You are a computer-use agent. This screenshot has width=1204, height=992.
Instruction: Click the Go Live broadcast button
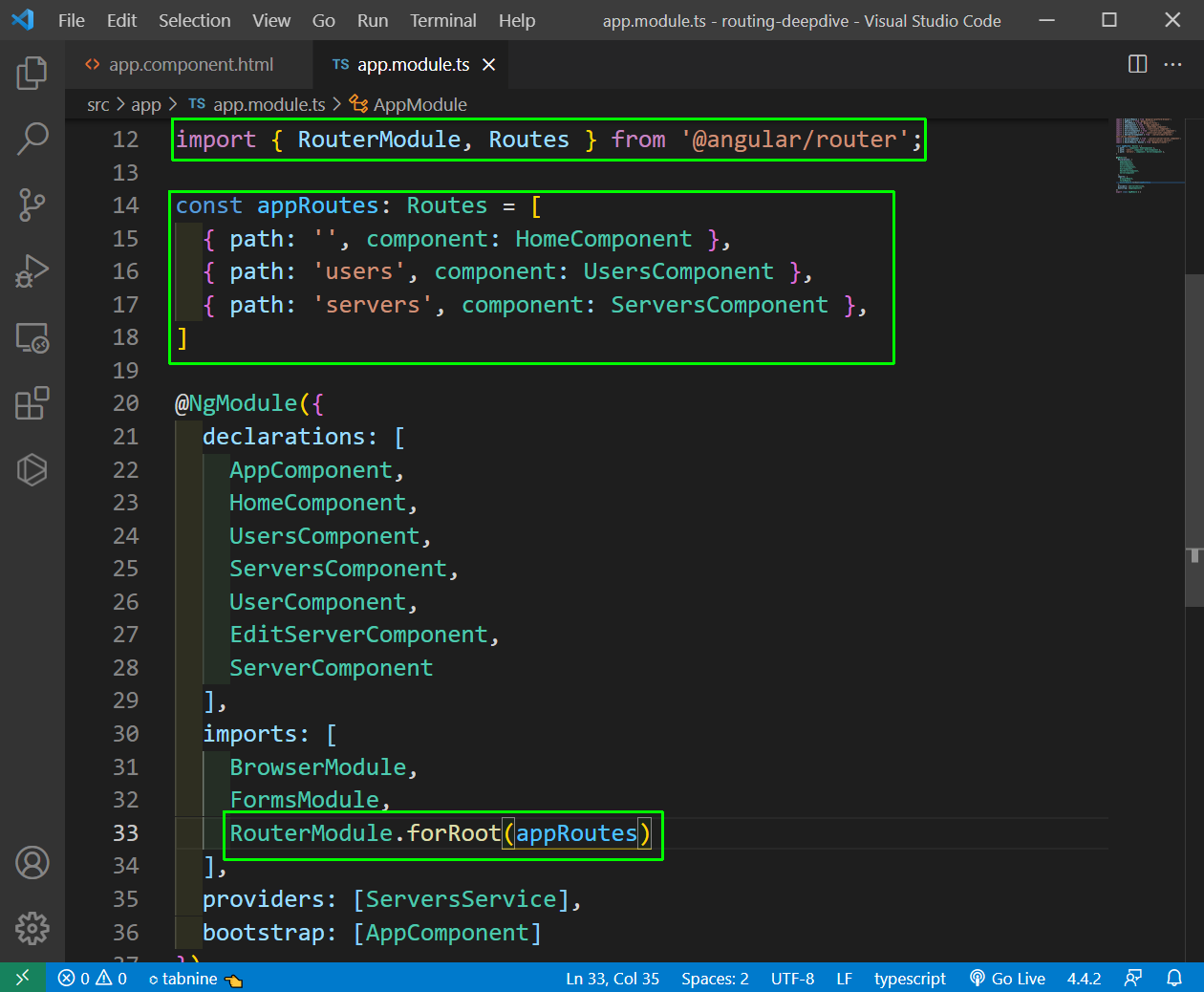click(x=1007, y=978)
